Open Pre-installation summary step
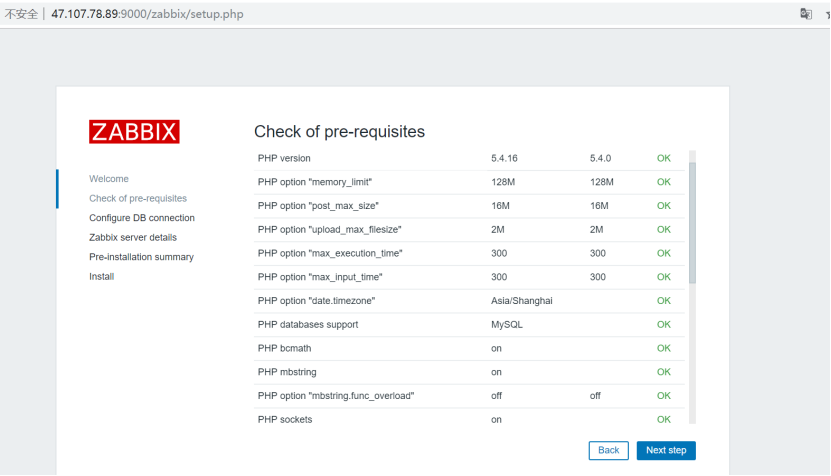 141,257
